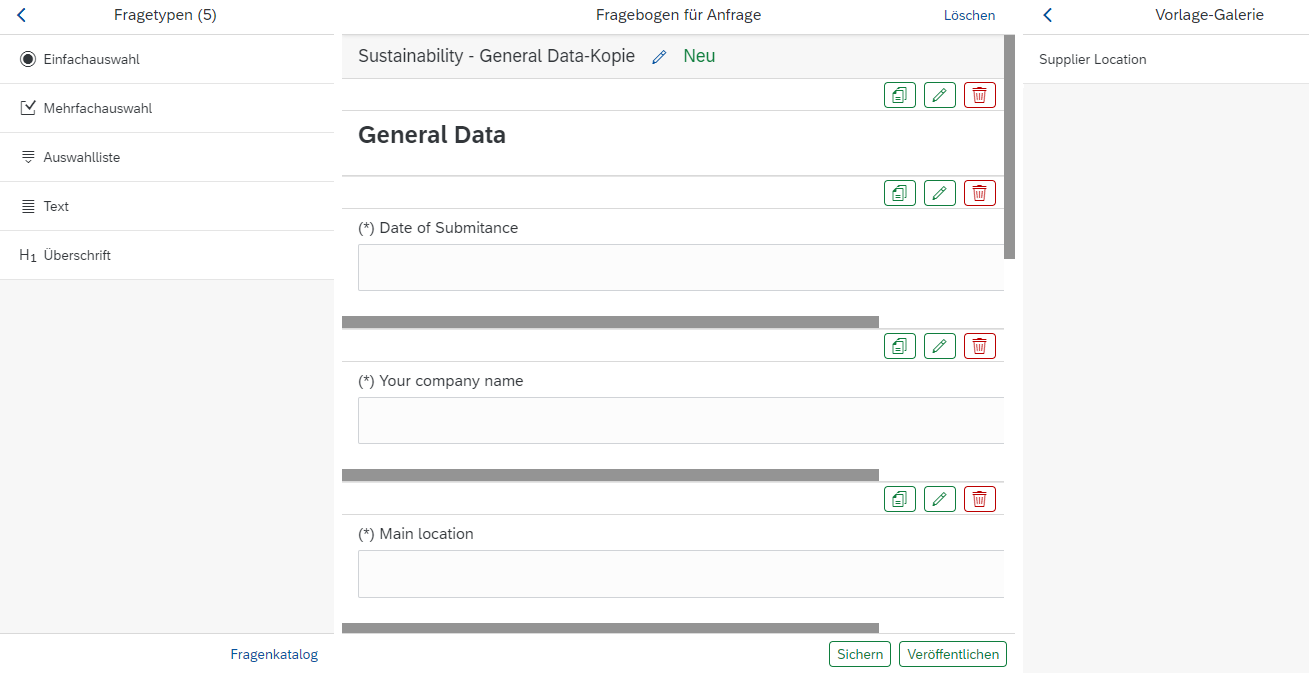Click the vertical scrollbar of the questionnaire
1309x673 pixels.
[x=1009, y=148]
